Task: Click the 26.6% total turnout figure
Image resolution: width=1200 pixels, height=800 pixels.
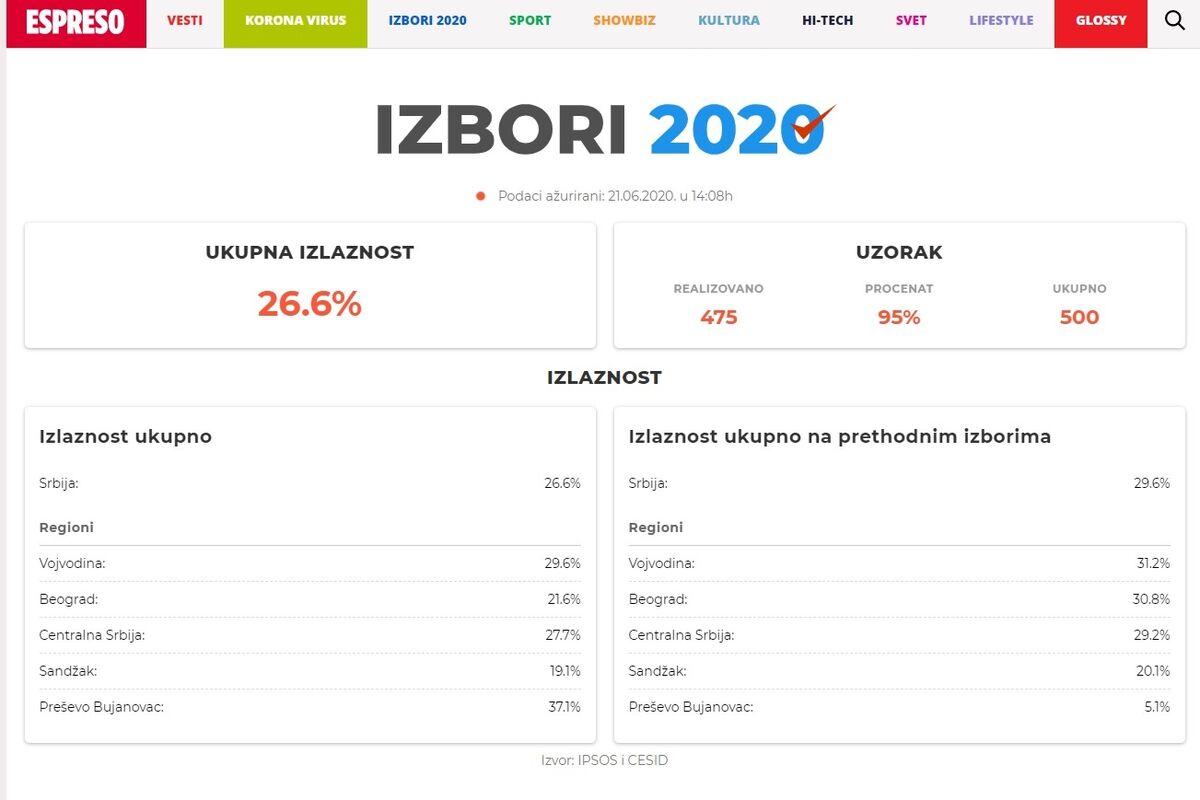Action: 309,304
